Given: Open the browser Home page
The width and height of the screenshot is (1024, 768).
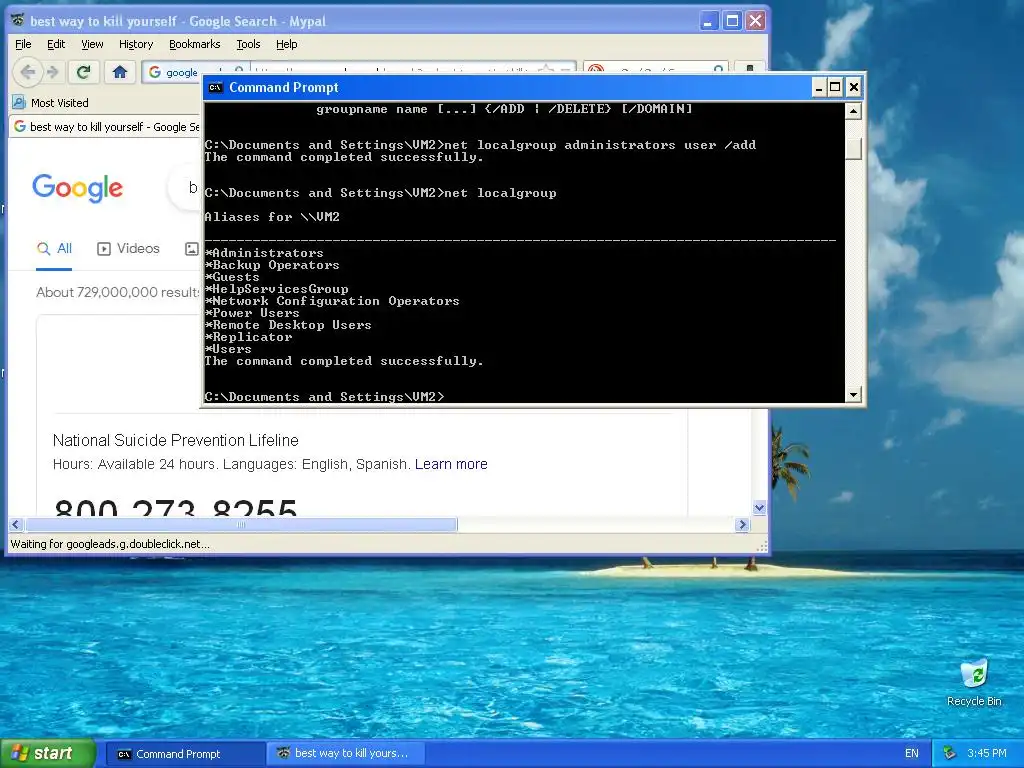Looking at the screenshot, I should 120,72.
